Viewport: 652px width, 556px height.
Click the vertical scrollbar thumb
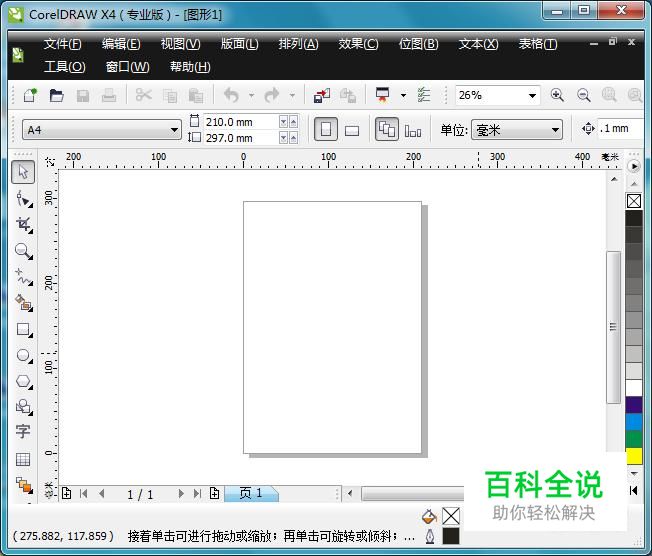(x=613, y=327)
